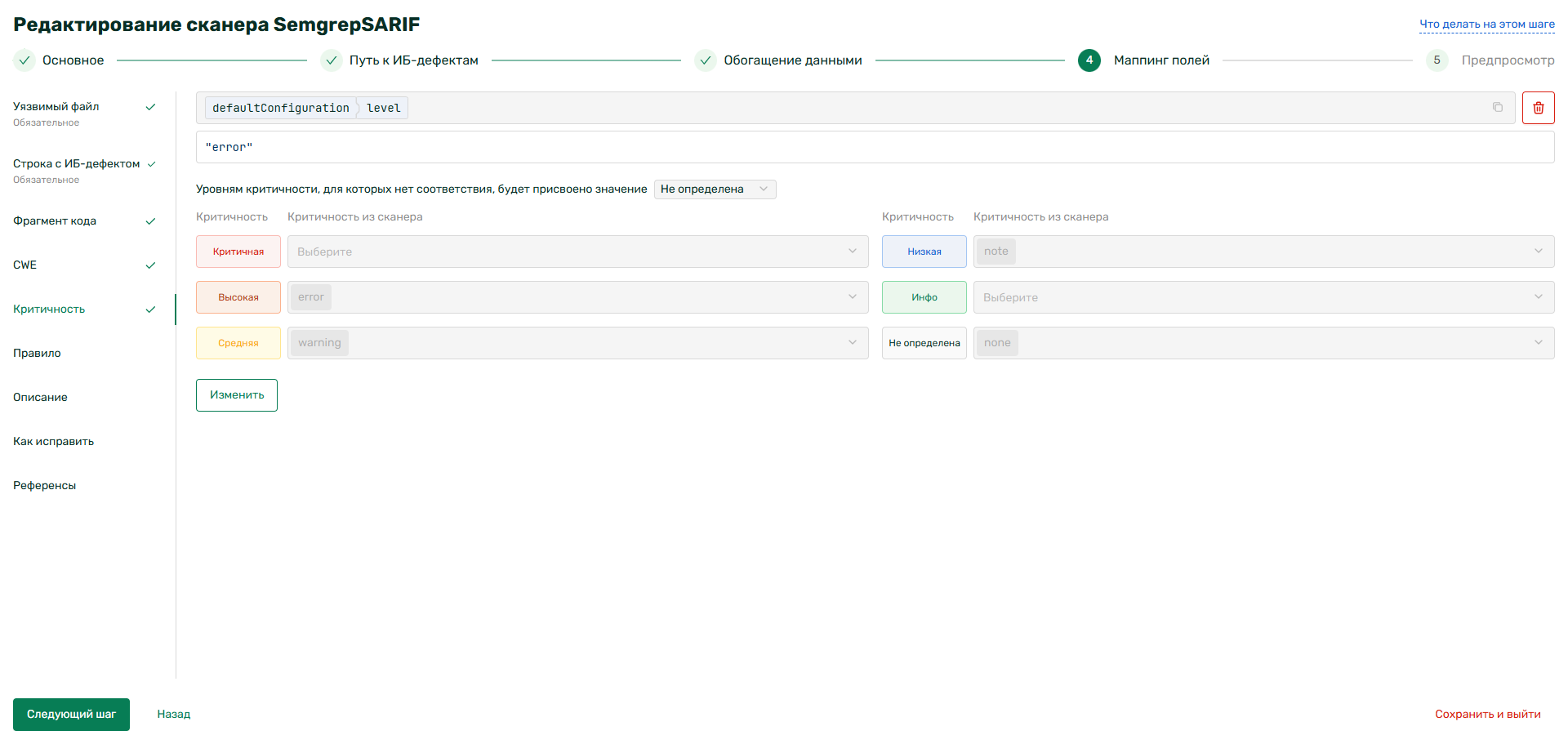Viewport: 1568px width, 744px height.
Task: Click the checkmark icon of Путь к ИБ-дефектам
Action: pyautogui.click(x=332, y=60)
